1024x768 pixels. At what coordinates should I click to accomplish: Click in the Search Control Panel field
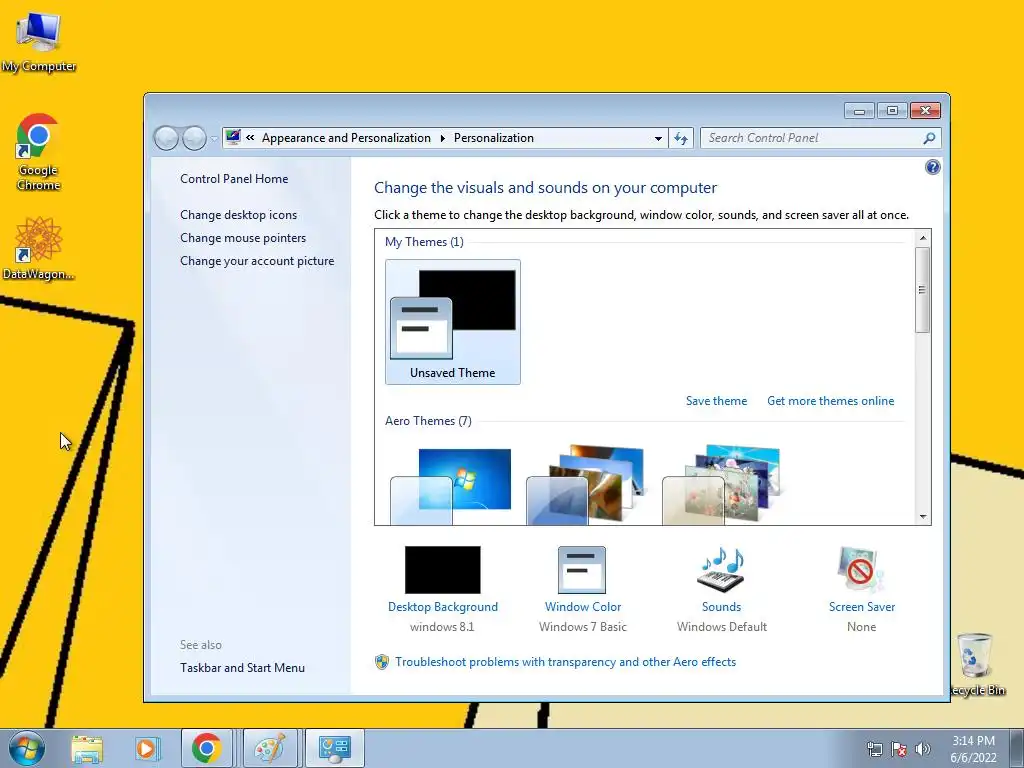pos(810,138)
